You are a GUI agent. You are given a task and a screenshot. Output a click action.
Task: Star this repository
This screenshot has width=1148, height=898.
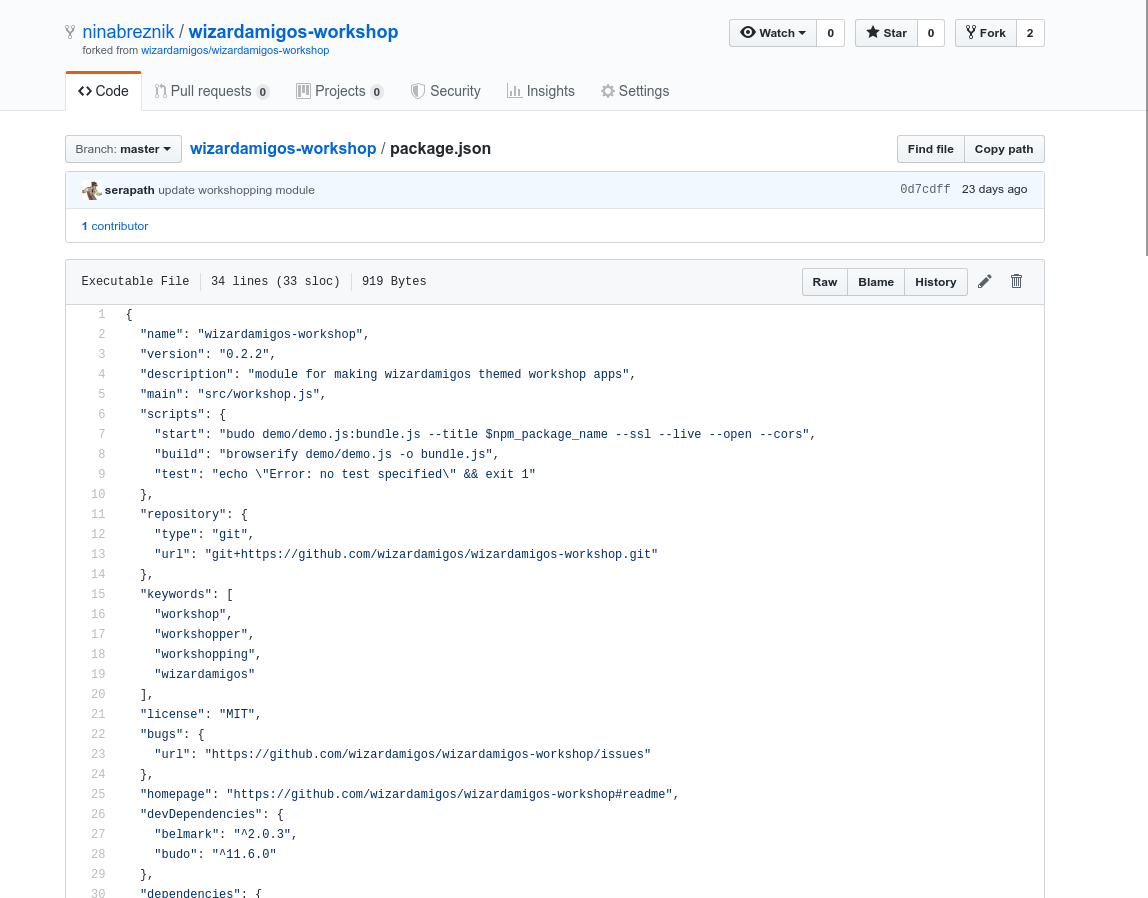pyautogui.click(x=886, y=33)
